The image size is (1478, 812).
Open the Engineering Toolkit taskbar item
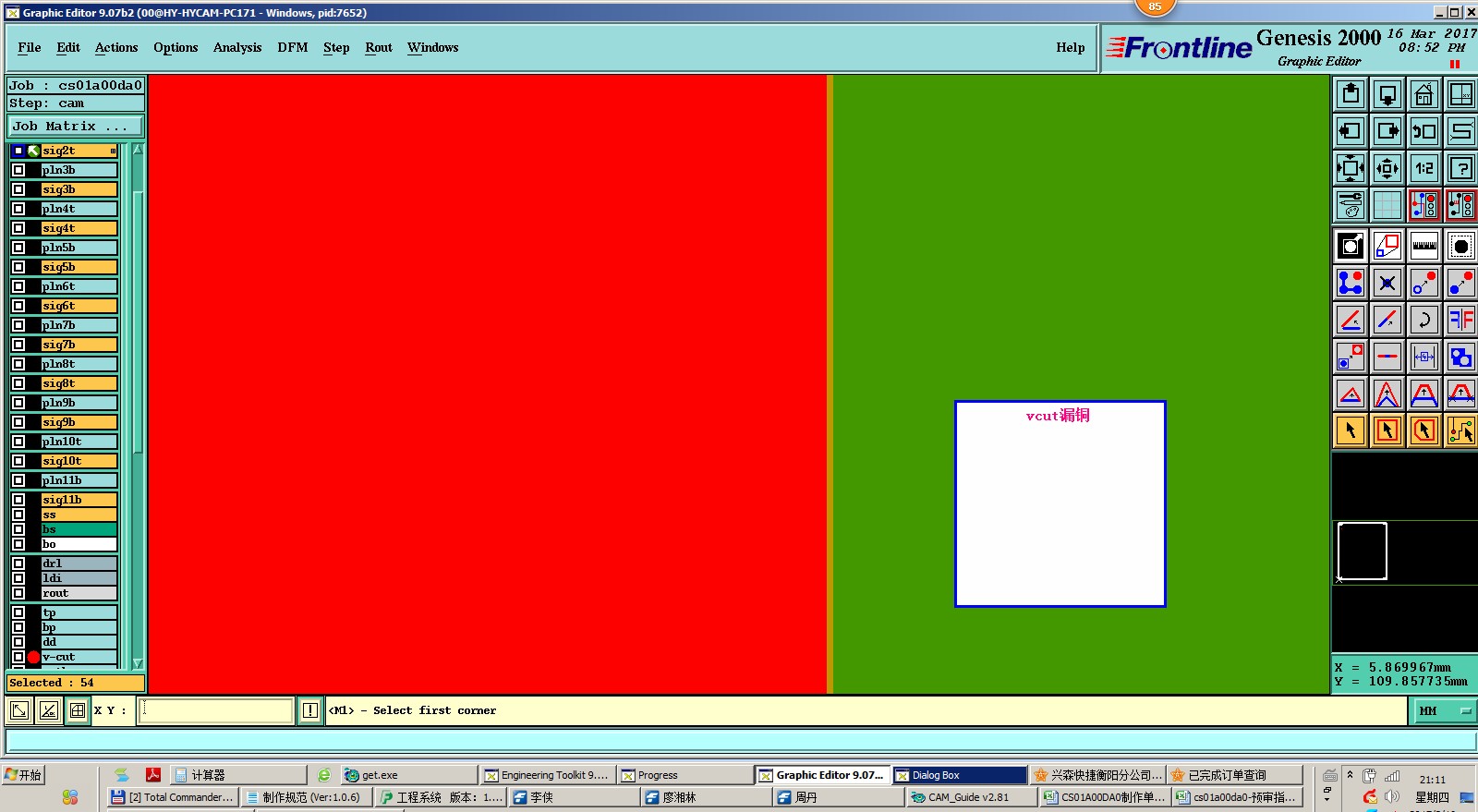pyautogui.click(x=547, y=775)
